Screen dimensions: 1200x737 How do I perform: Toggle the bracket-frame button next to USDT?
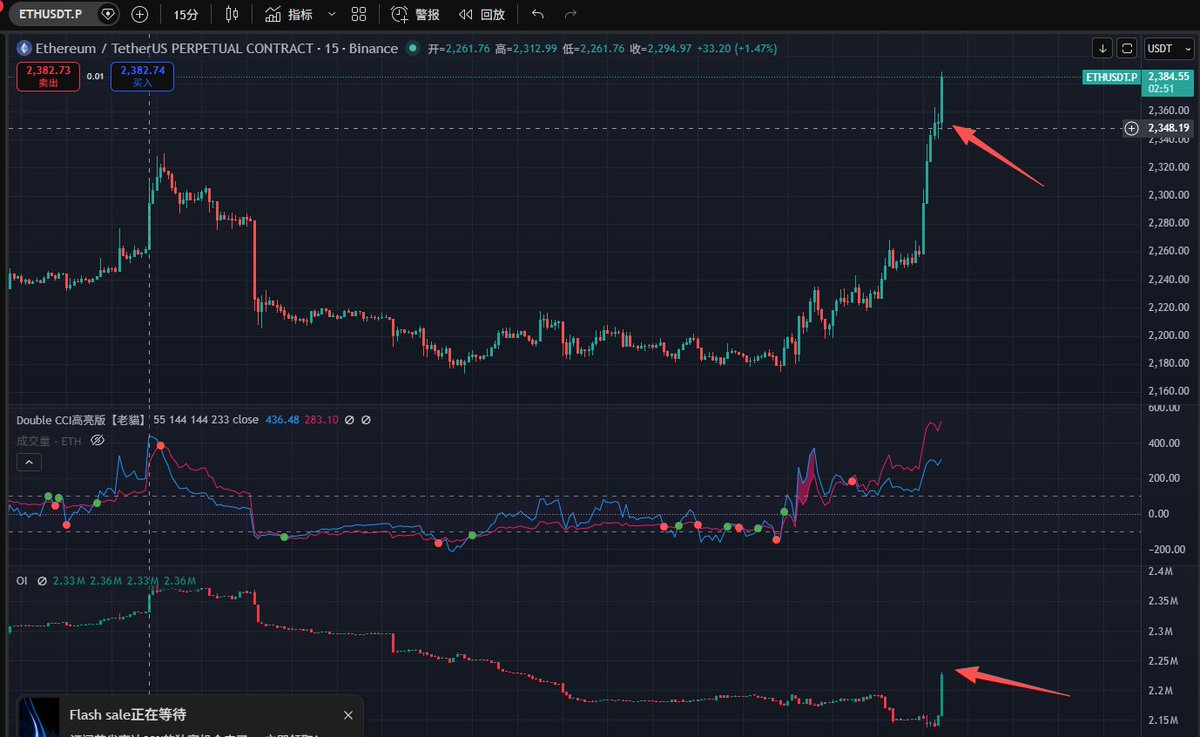[x=1127, y=48]
